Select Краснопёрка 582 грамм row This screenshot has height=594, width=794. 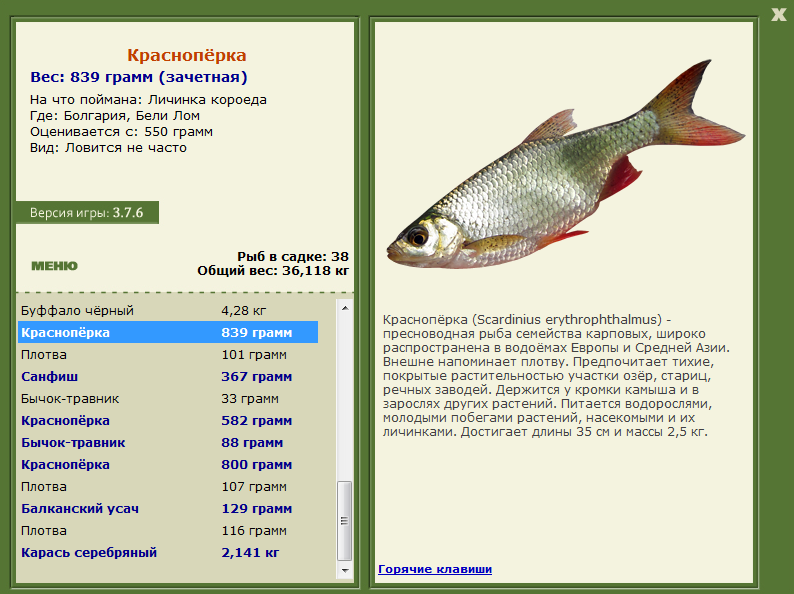pos(168,420)
